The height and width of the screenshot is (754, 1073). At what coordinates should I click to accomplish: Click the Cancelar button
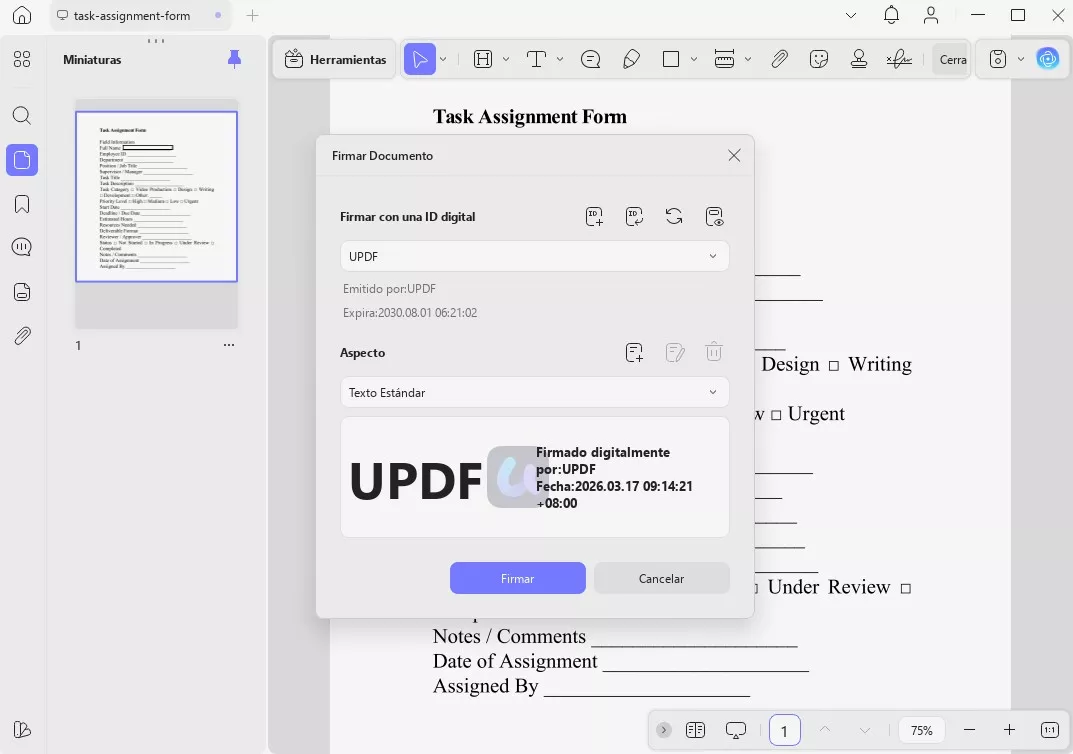661,578
